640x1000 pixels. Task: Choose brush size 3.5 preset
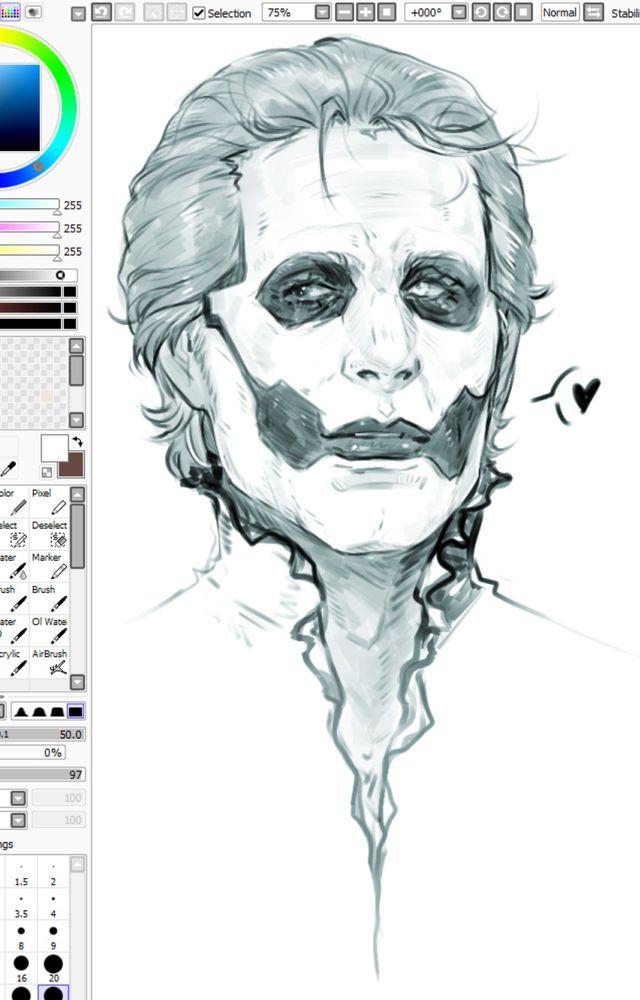(21, 906)
